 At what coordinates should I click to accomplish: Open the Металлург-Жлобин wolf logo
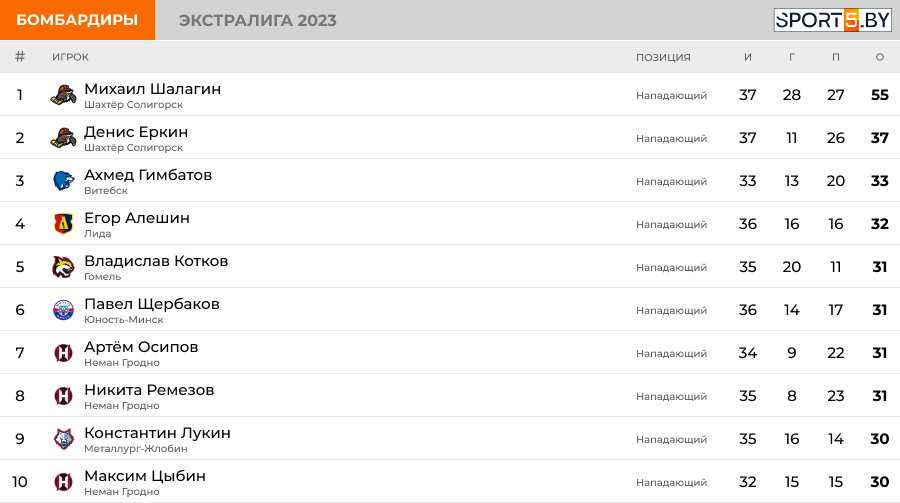click(63, 439)
